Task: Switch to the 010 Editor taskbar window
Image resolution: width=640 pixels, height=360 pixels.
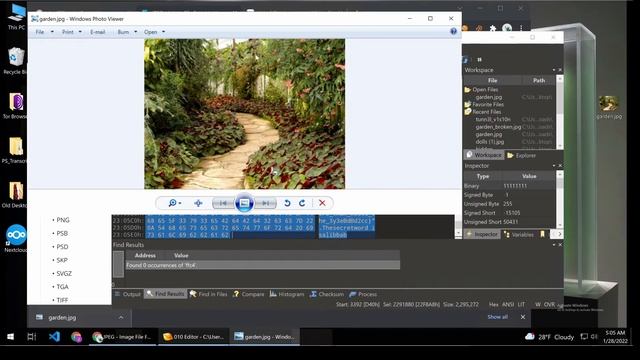Action: 193,337
